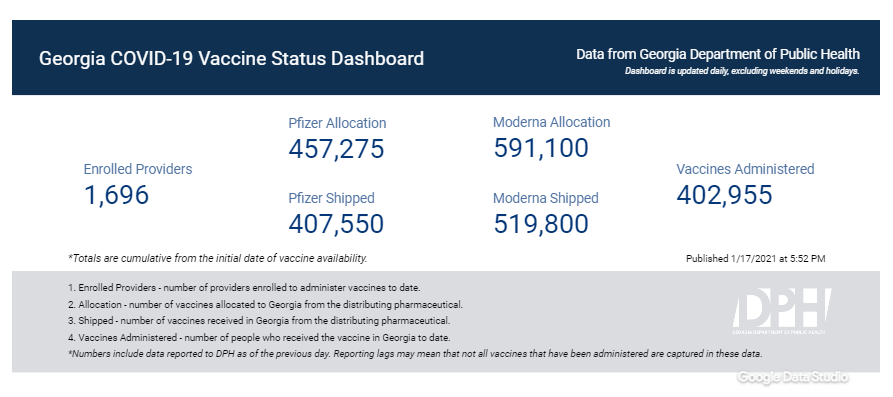Click the Vaccines Administered total 402,955

[x=724, y=194]
